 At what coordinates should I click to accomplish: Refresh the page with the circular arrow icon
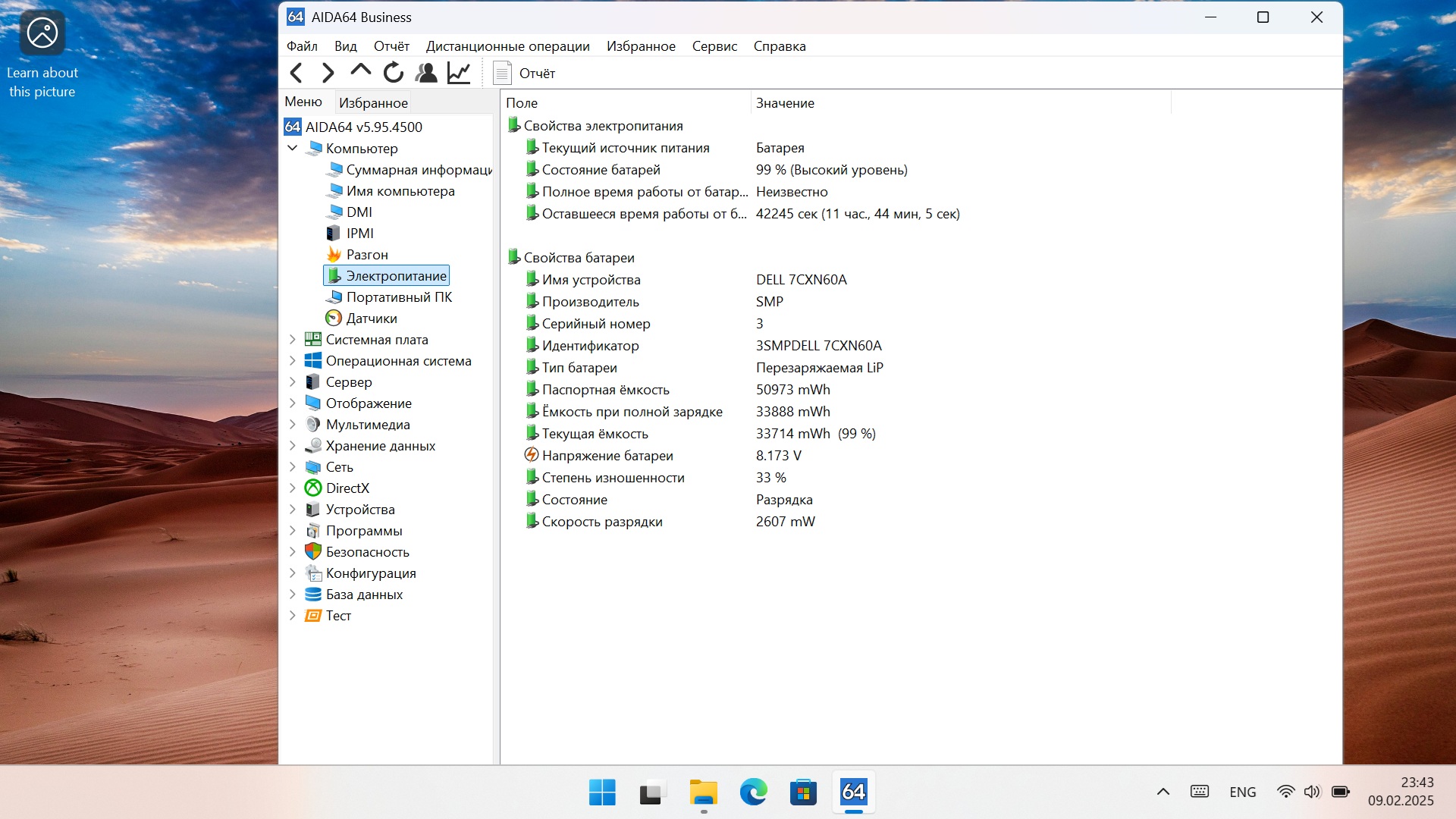(x=393, y=73)
